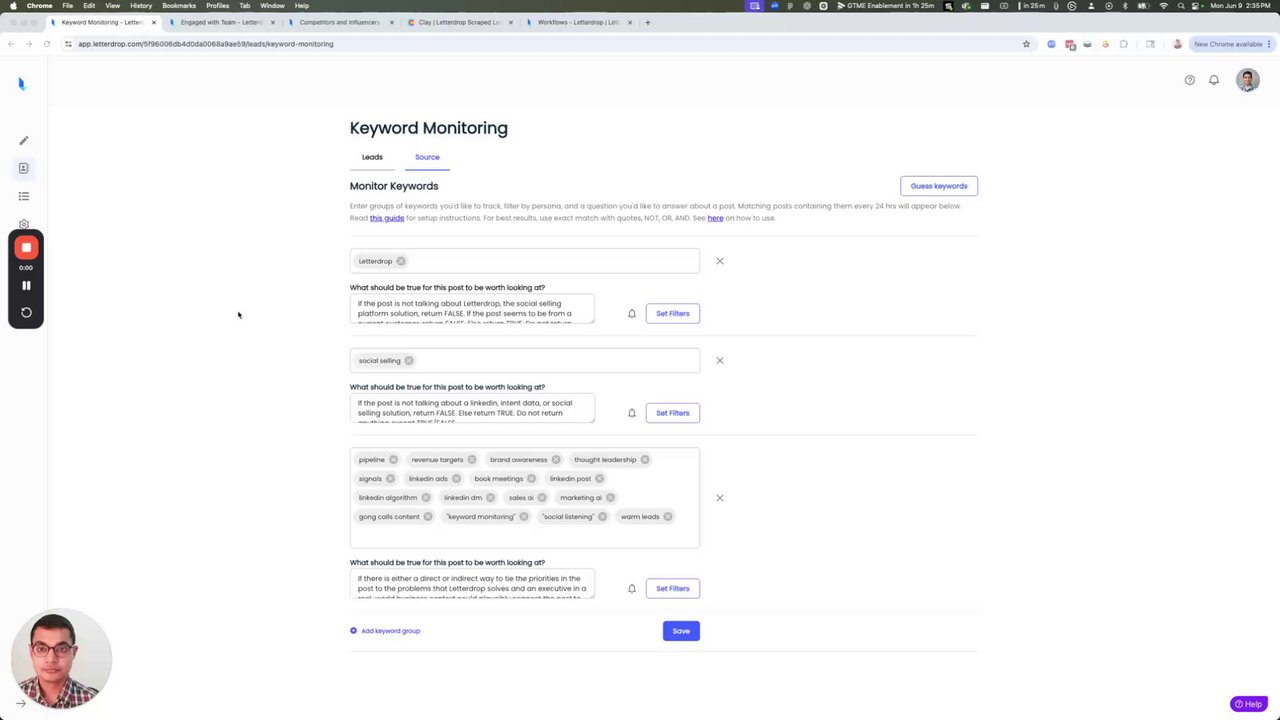Remove the gong calls content keyword tag
1280x720 pixels.
pyautogui.click(x=428, y=517)
